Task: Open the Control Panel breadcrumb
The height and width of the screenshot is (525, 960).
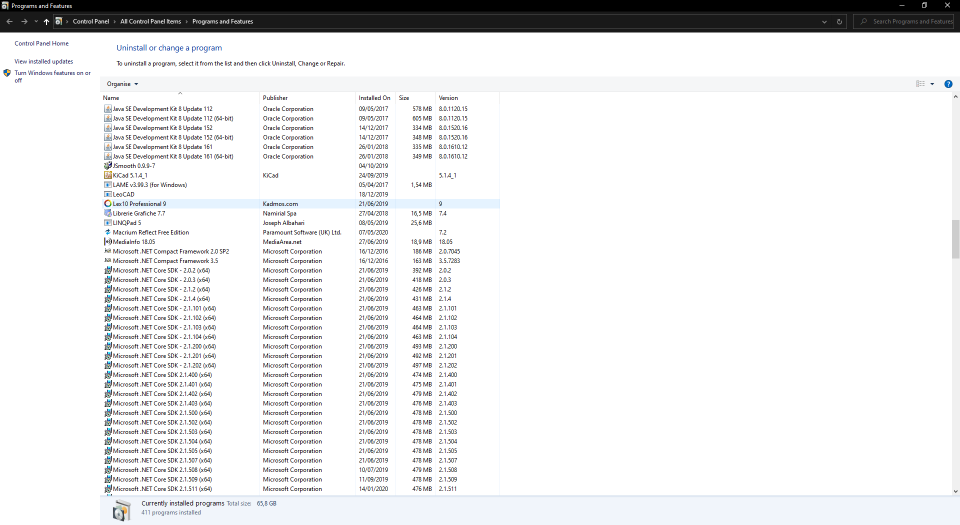Action: (x=91, y=21)
